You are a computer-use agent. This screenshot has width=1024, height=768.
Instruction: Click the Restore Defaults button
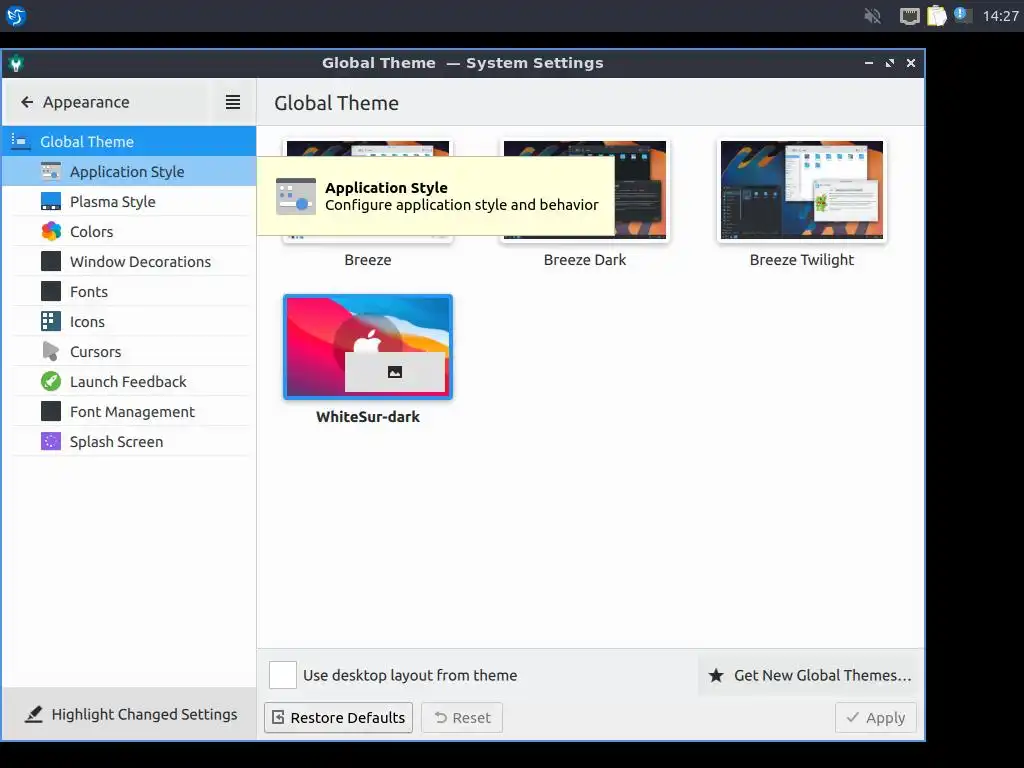[x=338, y=718]
